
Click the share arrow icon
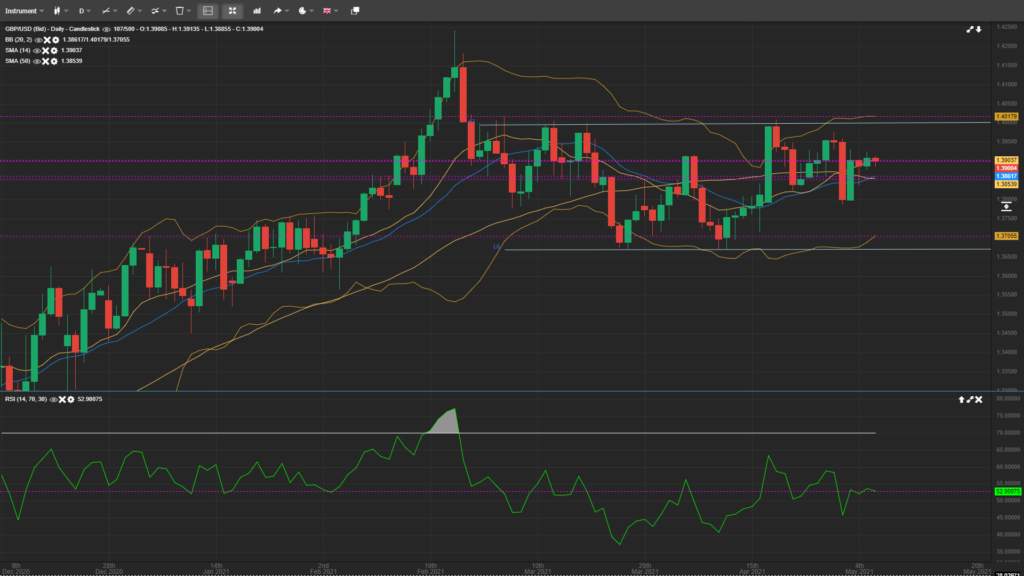click(278, 10)
